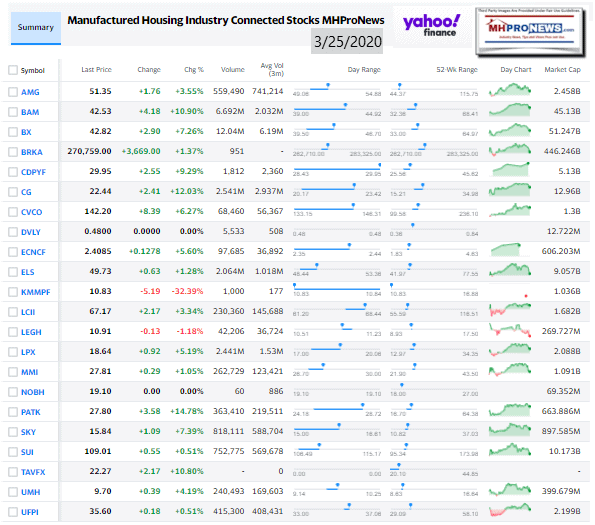Click the CG day range indicator
Viewport: 595px width, 525px height.
[337, 189]
